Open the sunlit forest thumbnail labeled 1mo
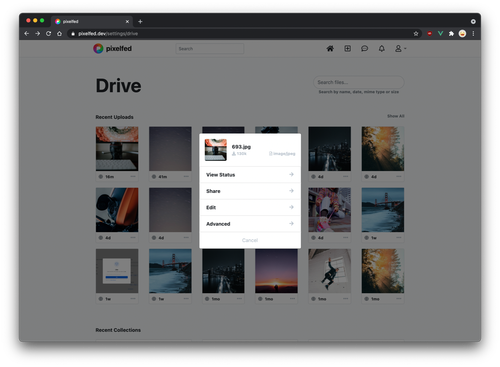Image resolution: width=500 pixels, height=367 pixels. (x=383, y=271)
